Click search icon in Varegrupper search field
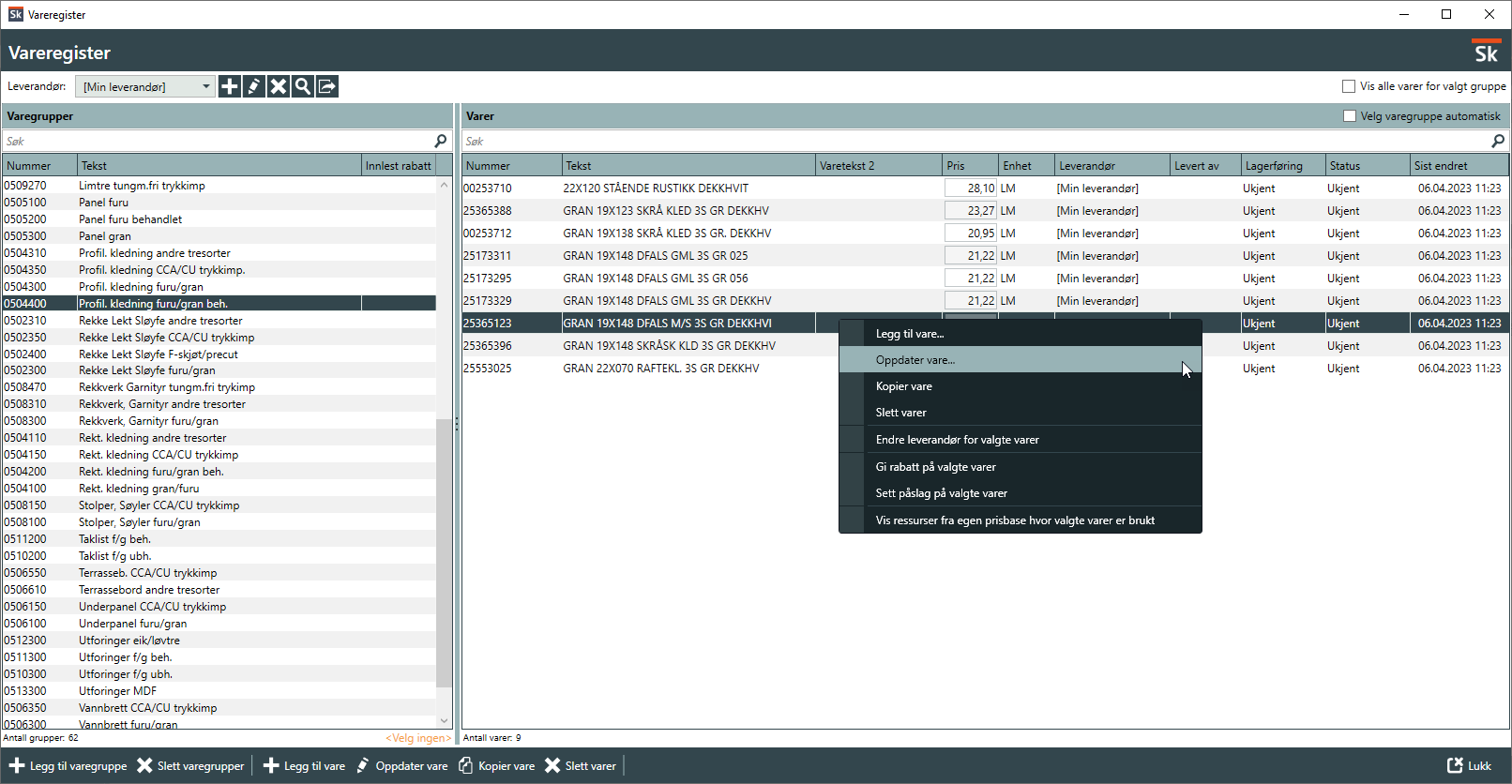This screenshot has height=784, width=1512. (441, 141)
